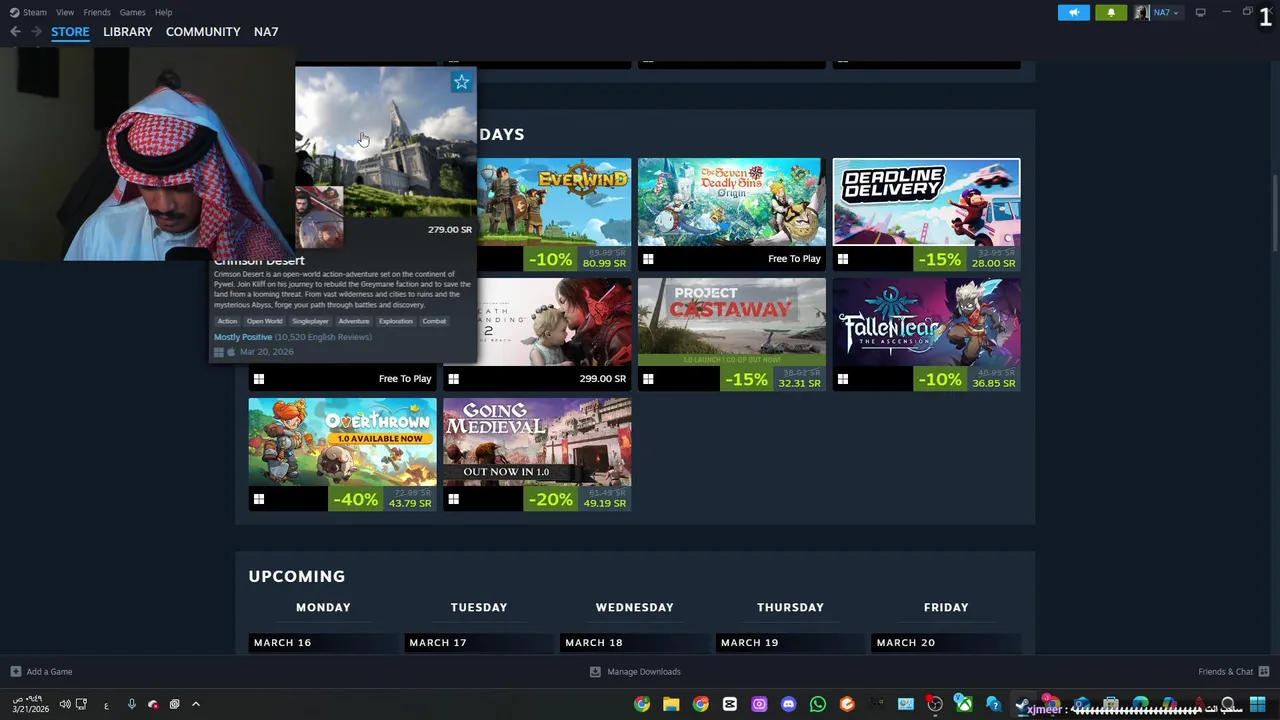The width and height of the screenshot is (1280, 720).
Task: Switch to Big Picture mode icon
Action: tap(1200, 12)
